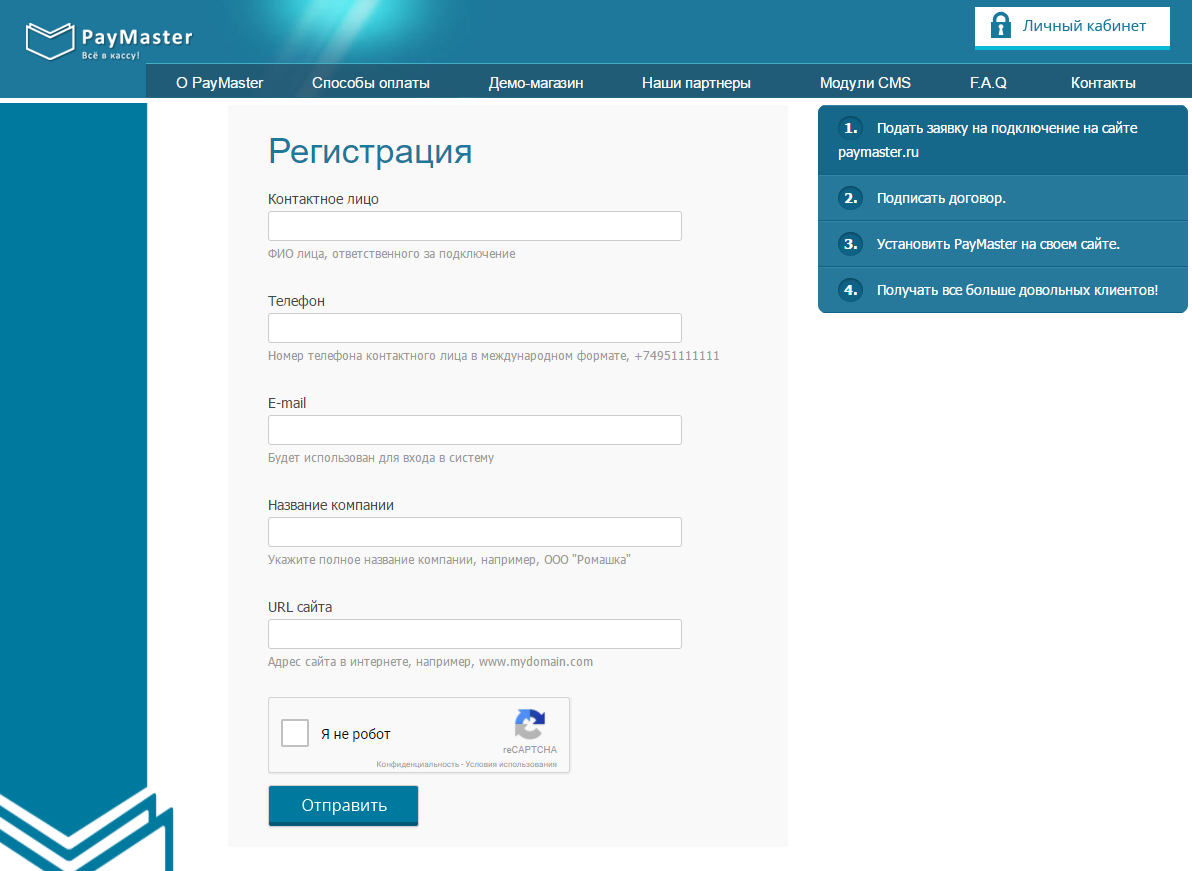The image size is (1192, 871).
Task: Click the "URL сайта" input field
Action: 474,634
